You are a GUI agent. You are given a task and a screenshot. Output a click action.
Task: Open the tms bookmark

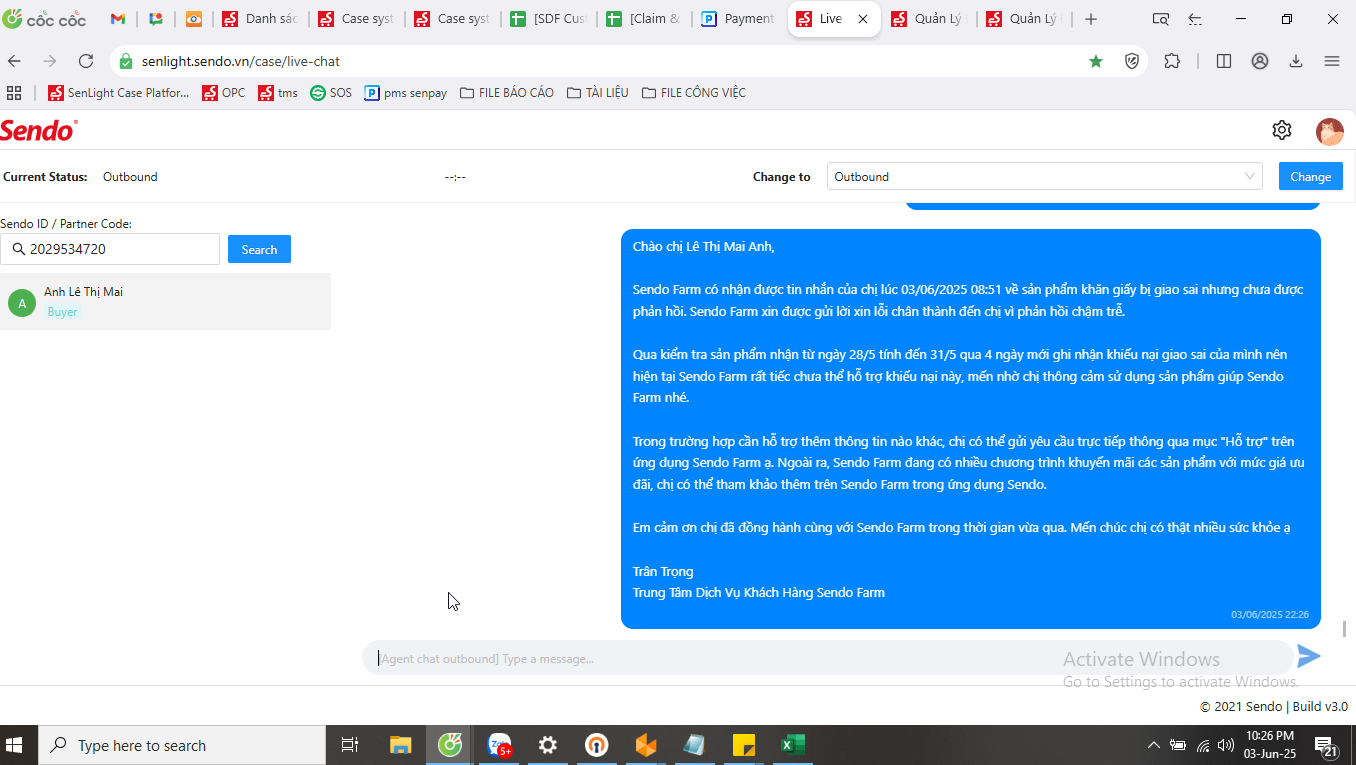pyautogui.click(x=278, y=93)
